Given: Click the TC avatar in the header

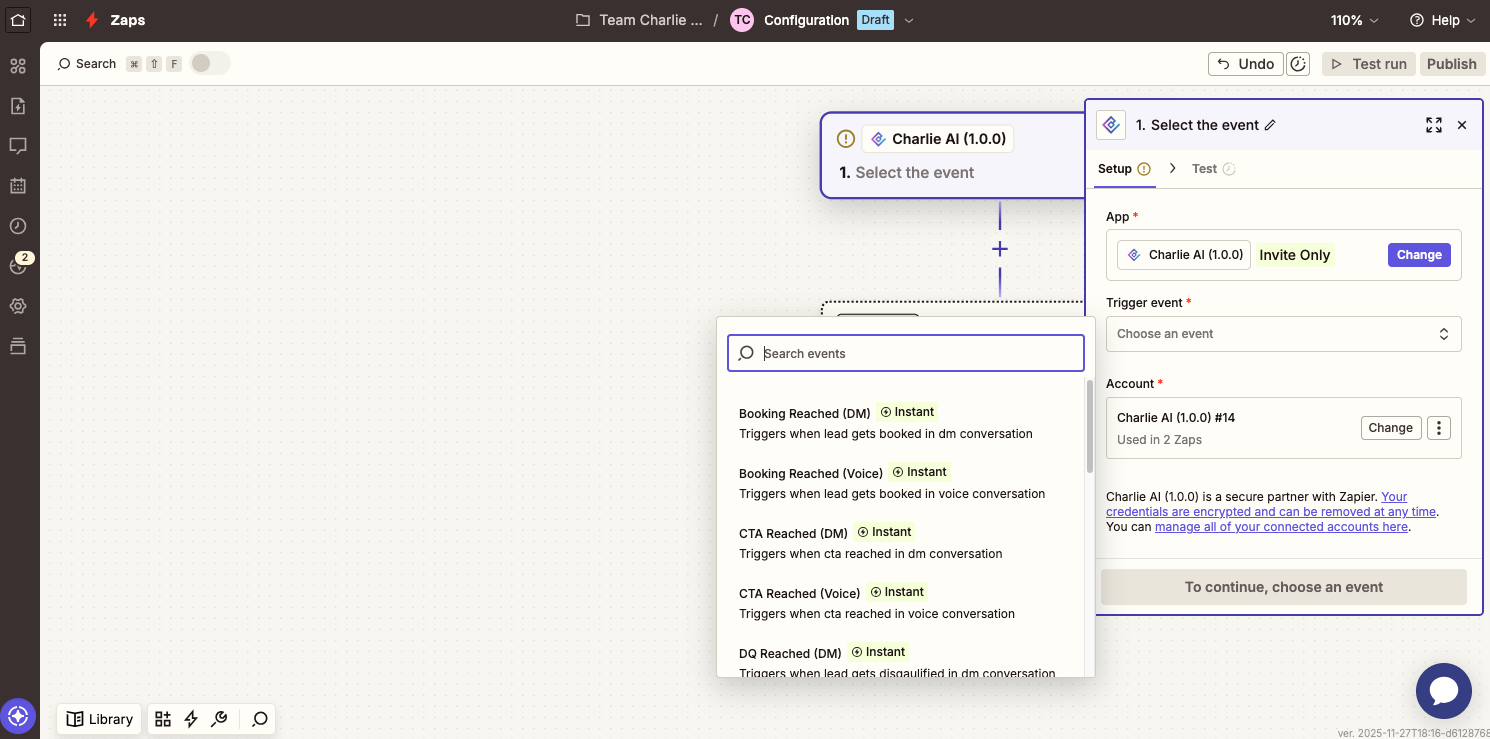Looking at the screenshot, I should coord(742,20).
